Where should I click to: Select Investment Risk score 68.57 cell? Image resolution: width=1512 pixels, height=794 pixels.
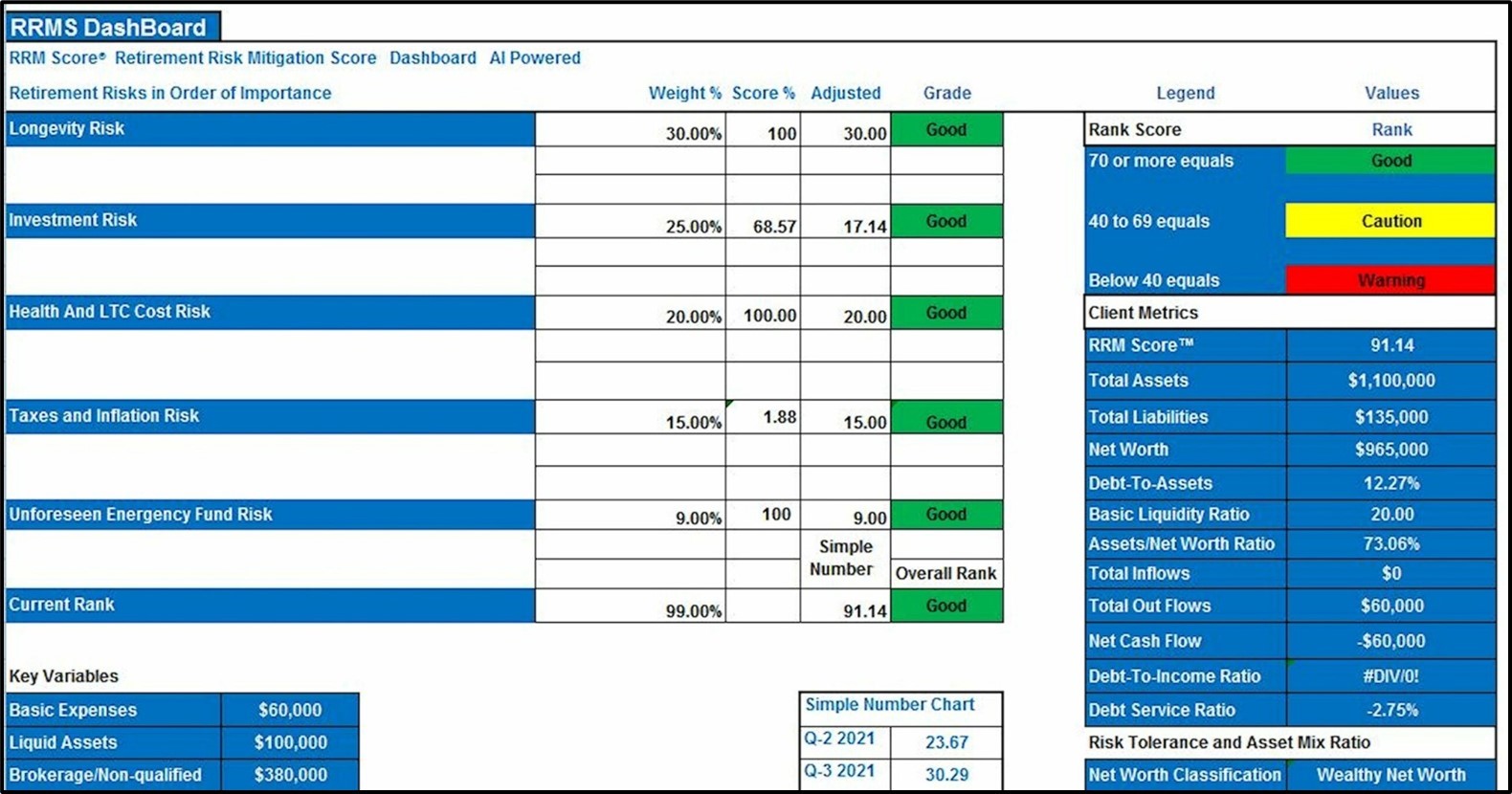763,222
